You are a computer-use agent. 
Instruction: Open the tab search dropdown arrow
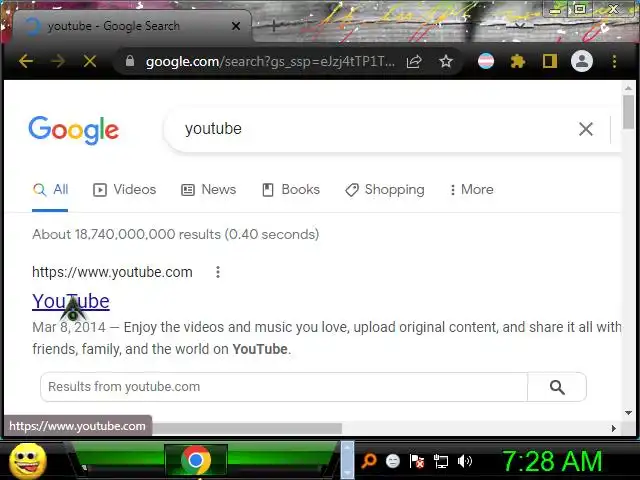(519, 25)
